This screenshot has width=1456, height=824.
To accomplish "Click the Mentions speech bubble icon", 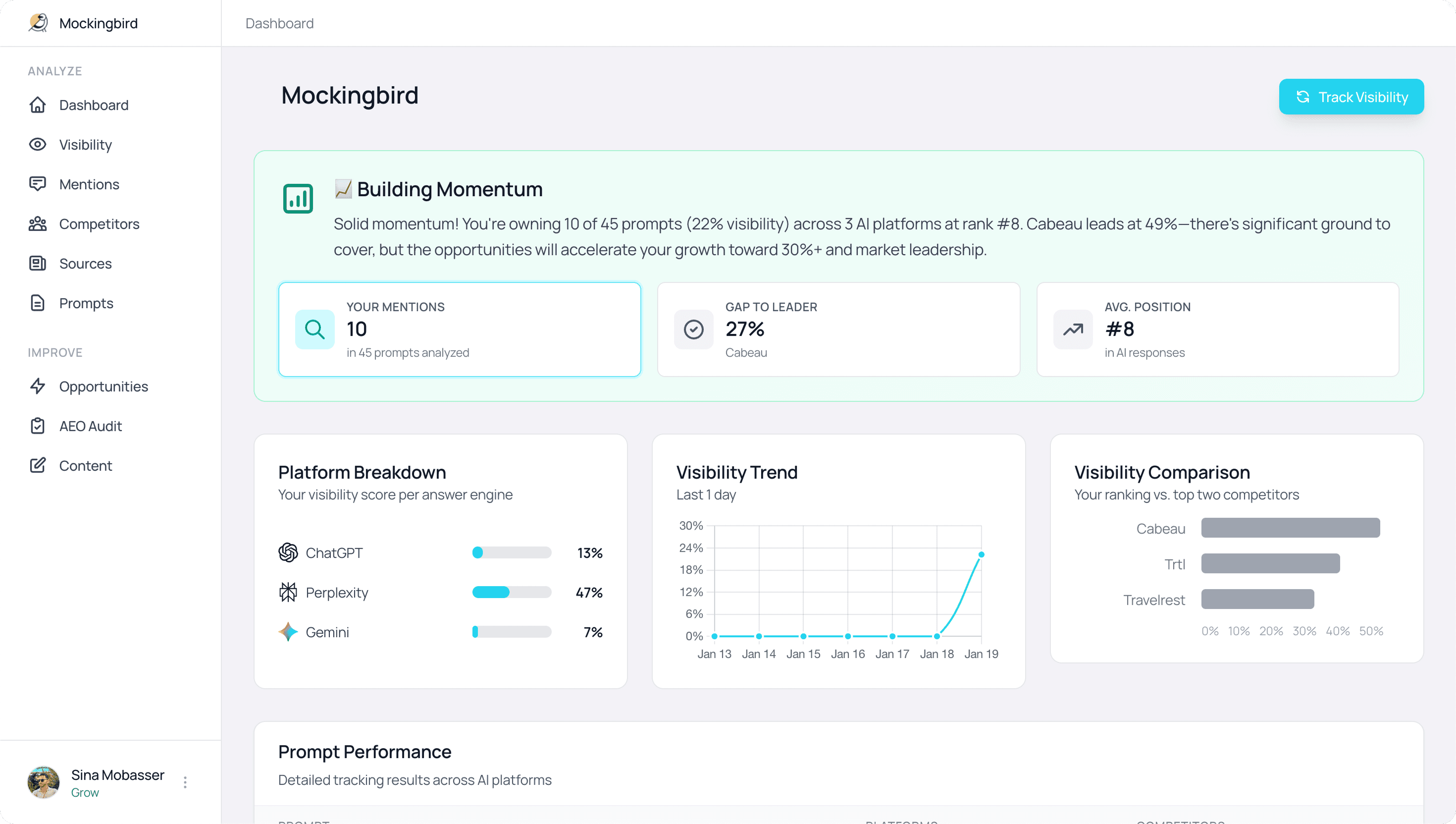I will (37, 184).
